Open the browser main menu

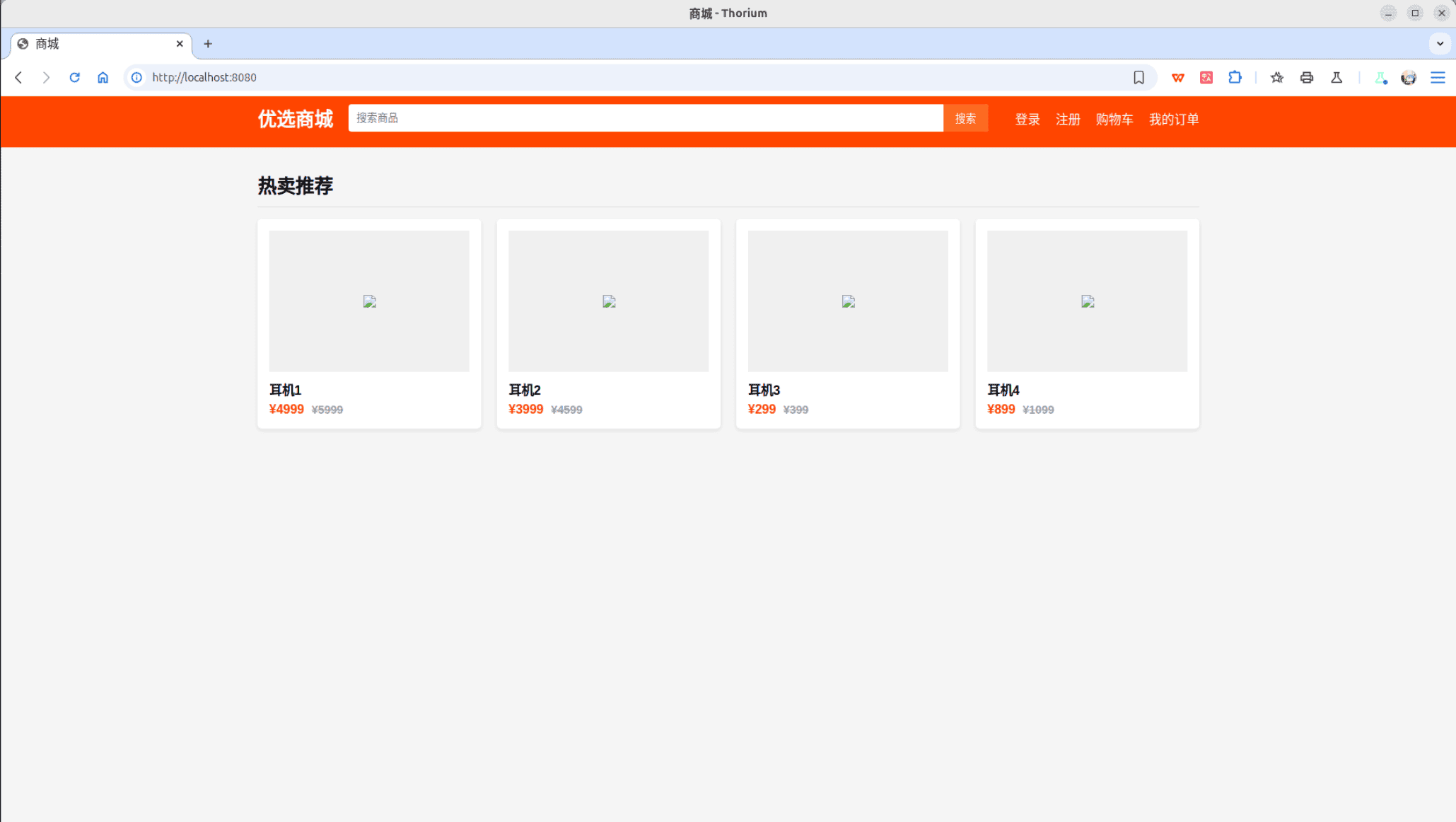pos(1438,78)
